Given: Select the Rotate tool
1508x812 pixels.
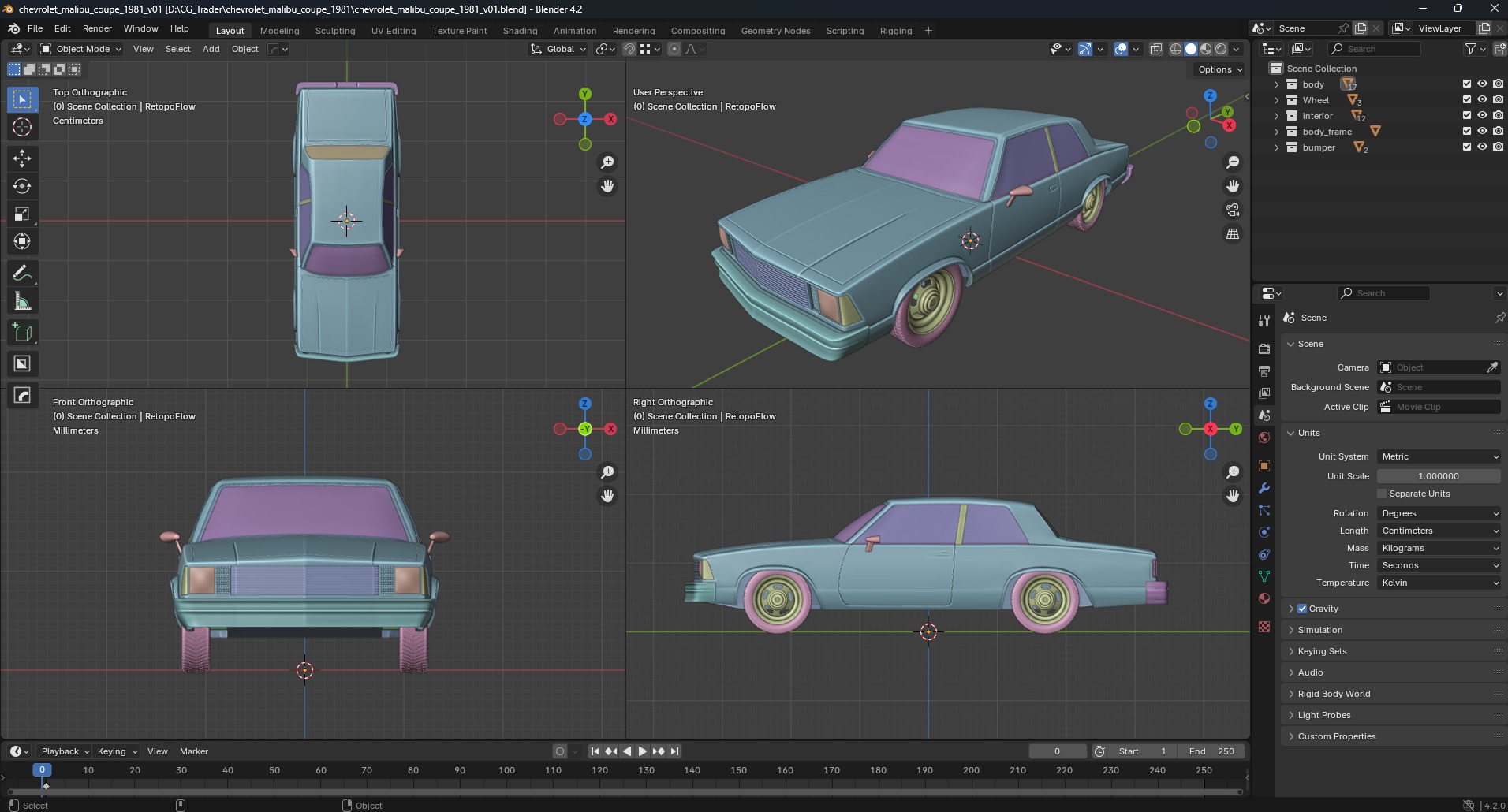Looking at the screenshot, I should click(22, 186).
